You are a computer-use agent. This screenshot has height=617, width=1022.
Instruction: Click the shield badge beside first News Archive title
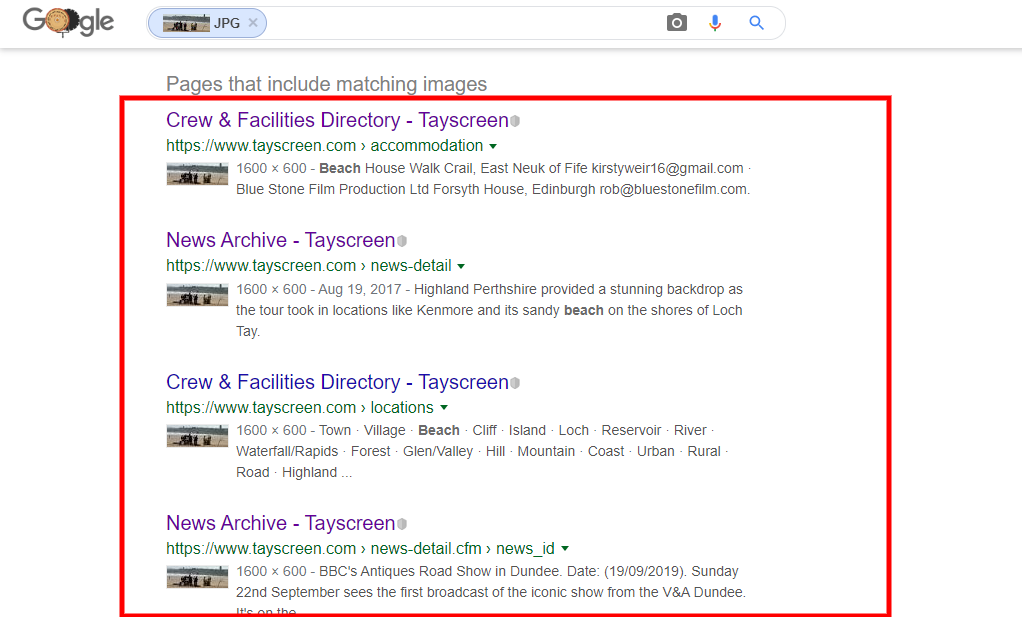tap(402, 241)
